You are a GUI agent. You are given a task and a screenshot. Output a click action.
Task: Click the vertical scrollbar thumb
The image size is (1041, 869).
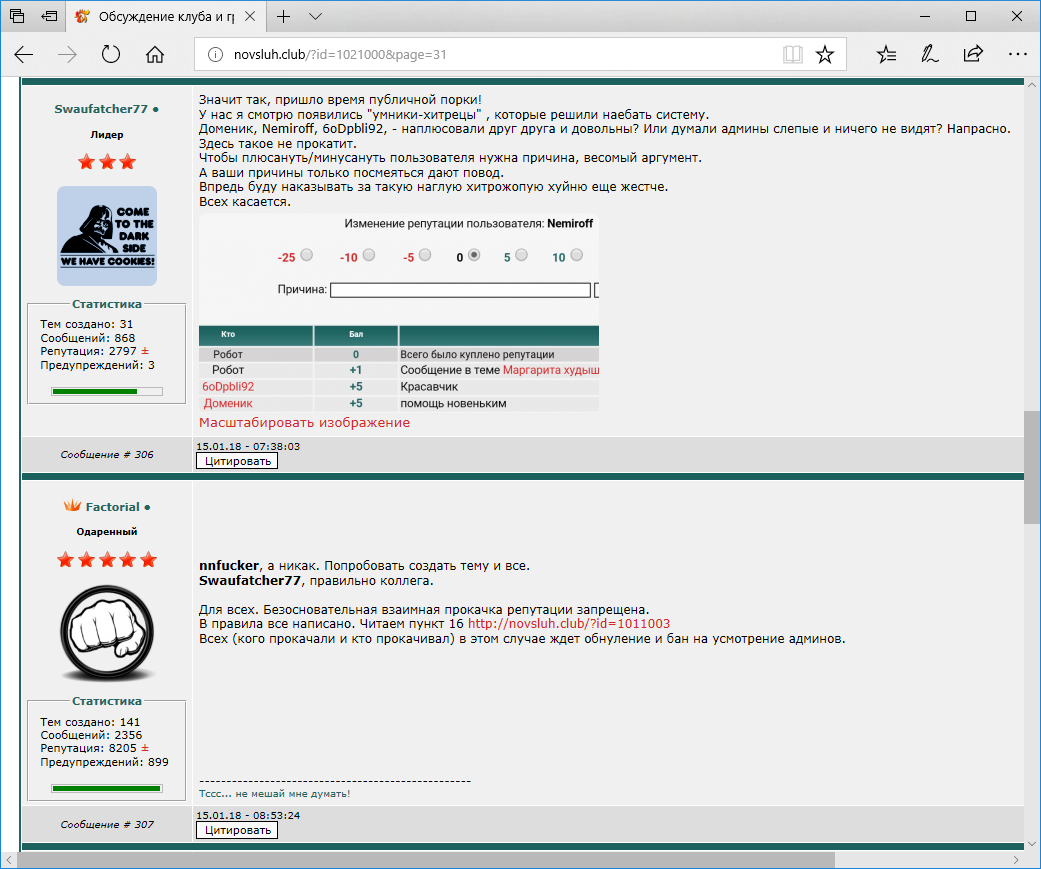tap(1031, 466)
